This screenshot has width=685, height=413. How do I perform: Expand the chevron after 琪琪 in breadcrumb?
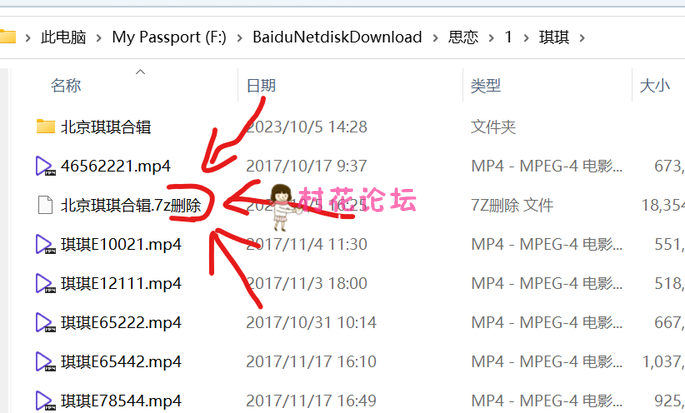[582, 38]
